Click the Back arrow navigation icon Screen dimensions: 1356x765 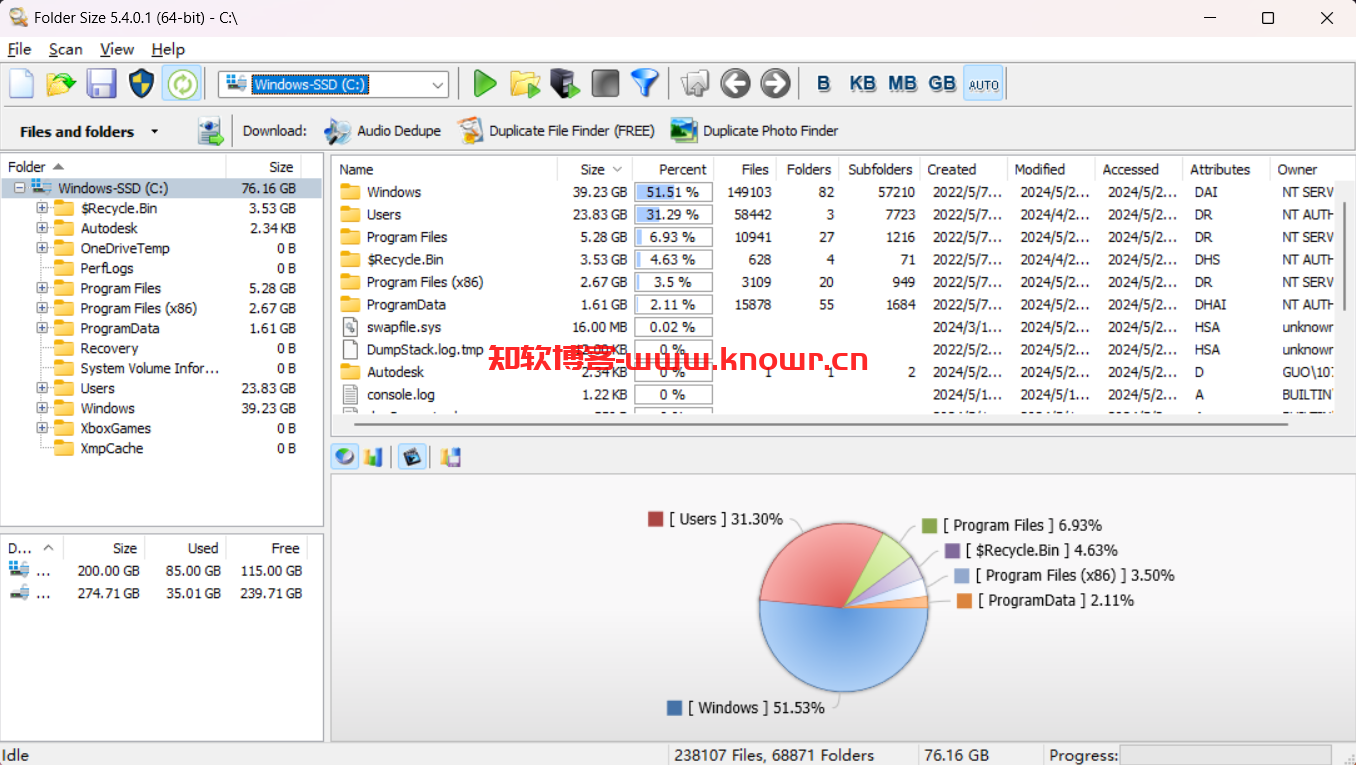735,84
